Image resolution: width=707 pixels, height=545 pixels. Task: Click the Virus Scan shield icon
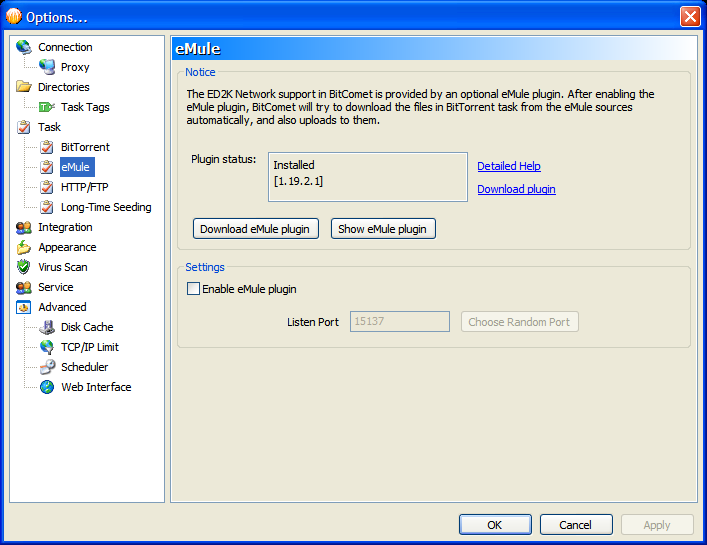[x=23, y=267]
